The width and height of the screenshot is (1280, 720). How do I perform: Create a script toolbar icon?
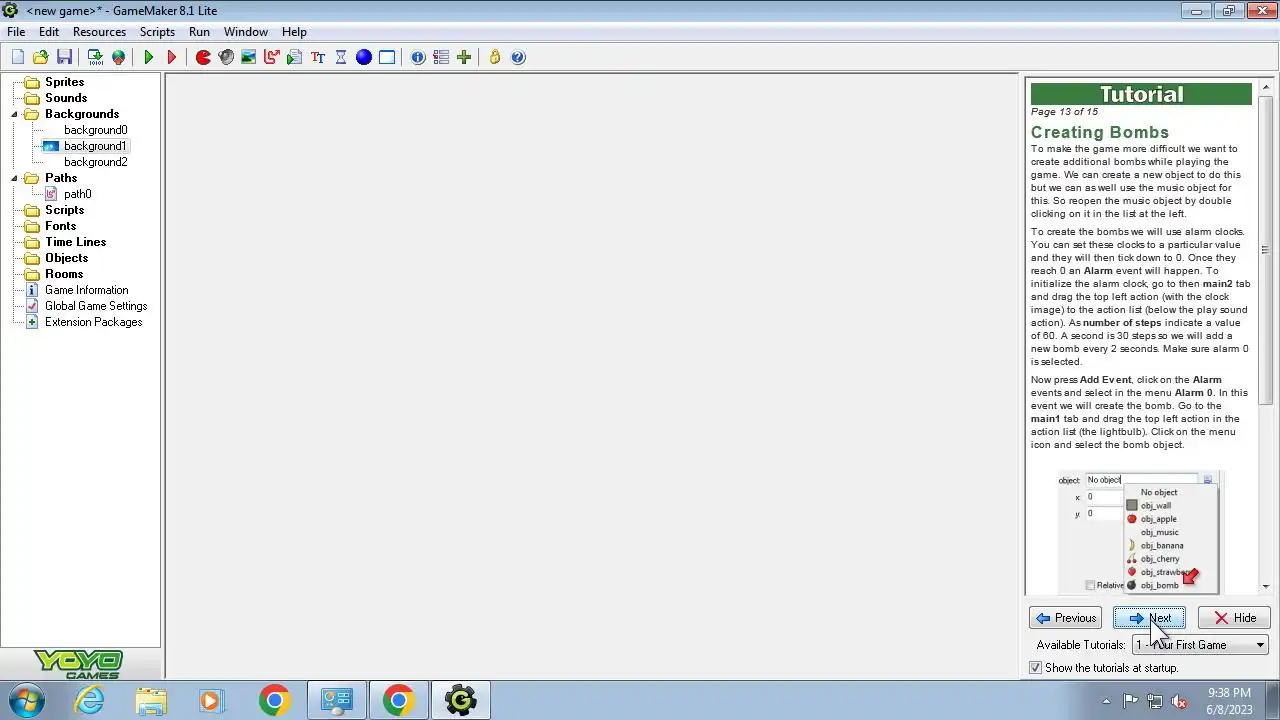pyautogui.click(x=294, y=57)
